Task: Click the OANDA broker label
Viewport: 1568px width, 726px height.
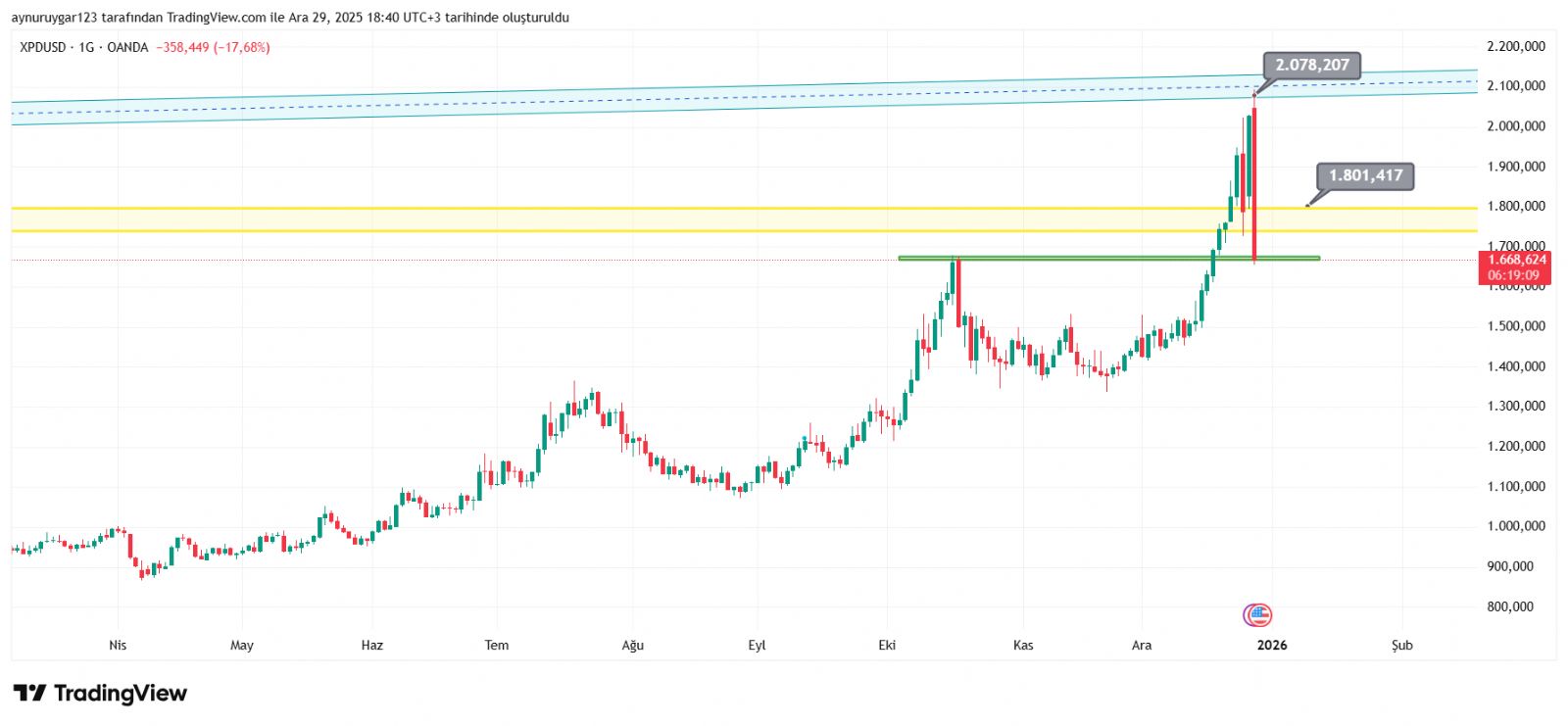Action: (127, 47)
